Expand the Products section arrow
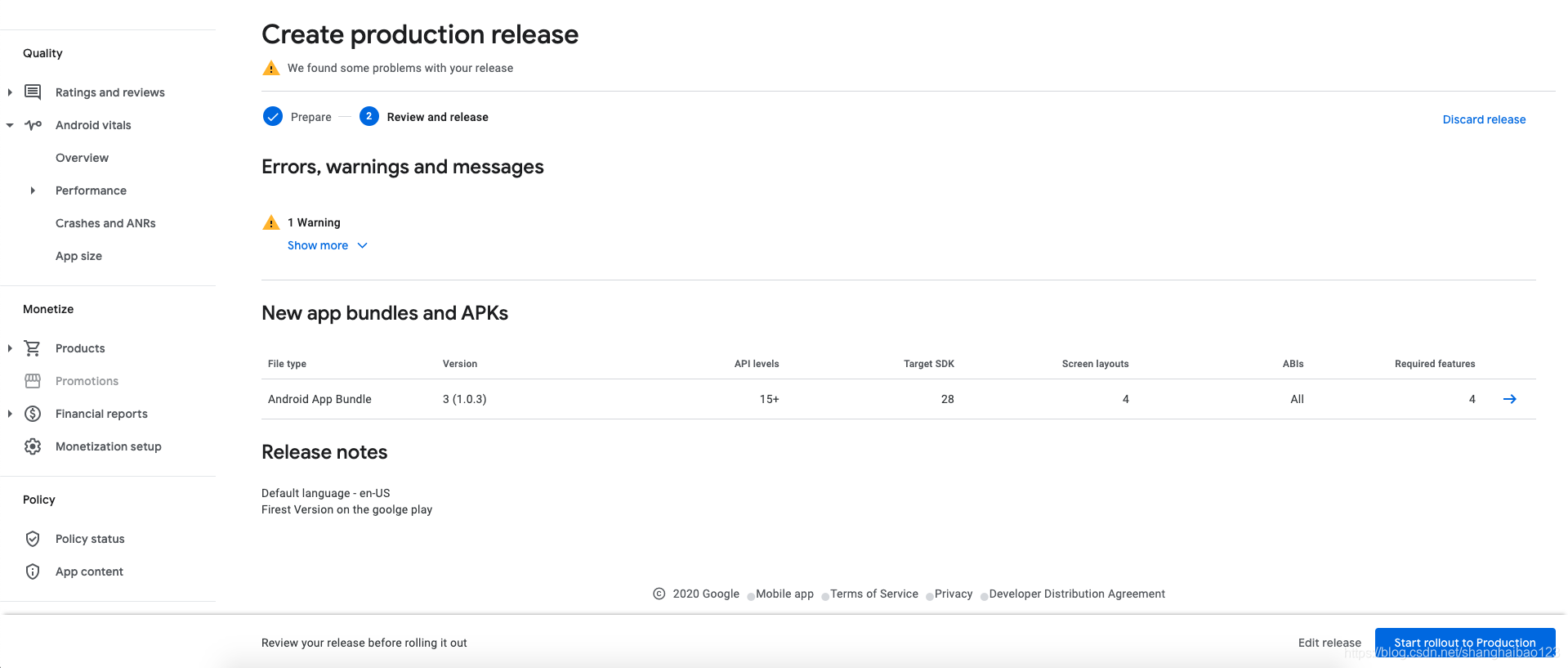Screen dimensions: 1568x668 [10, 348]
